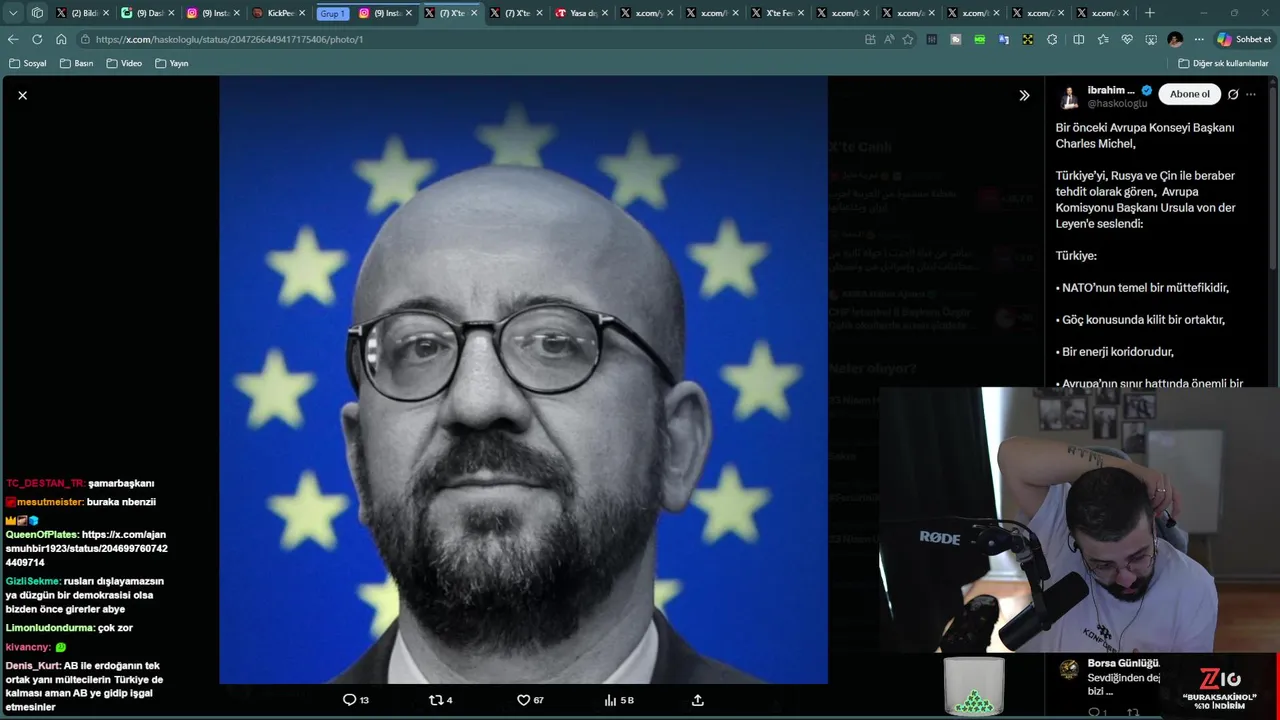Close the Yasa dış tab
Viewport: 1280px width, 720px height.
(x=605, y=13)
